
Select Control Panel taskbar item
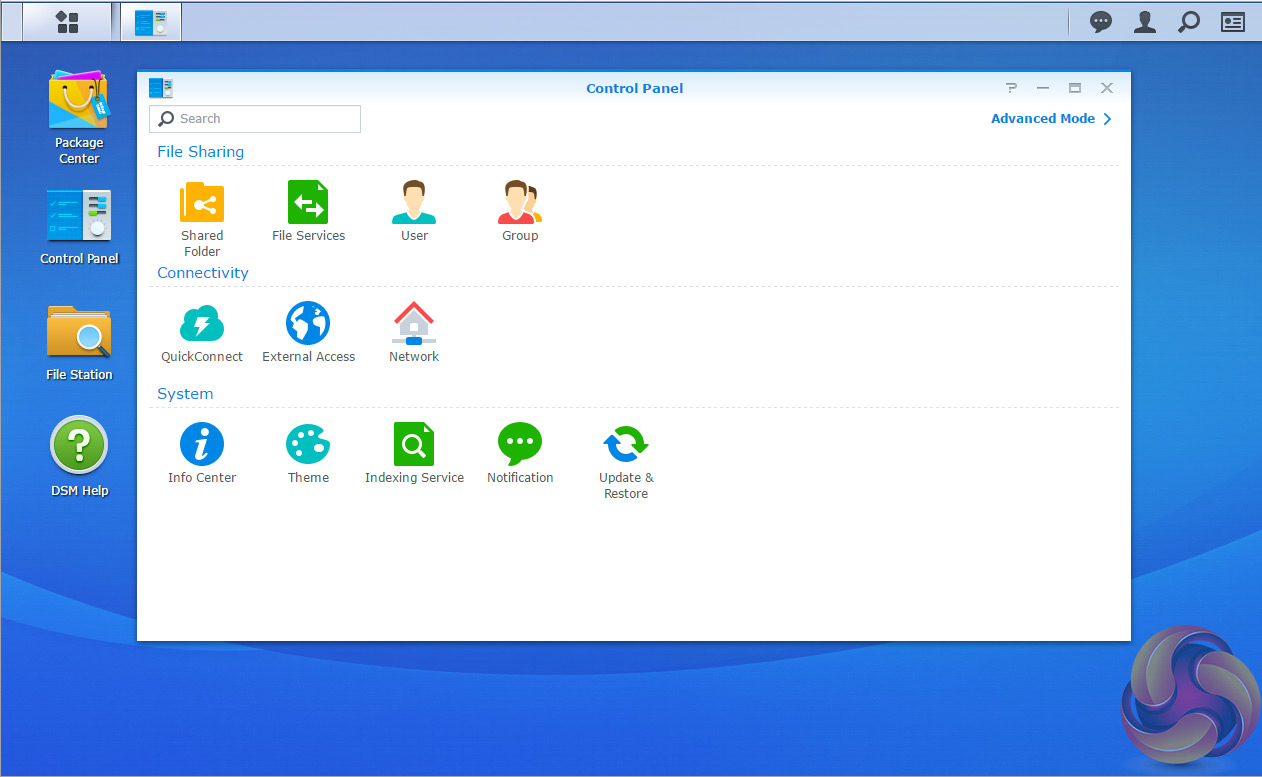click(151, 22)
